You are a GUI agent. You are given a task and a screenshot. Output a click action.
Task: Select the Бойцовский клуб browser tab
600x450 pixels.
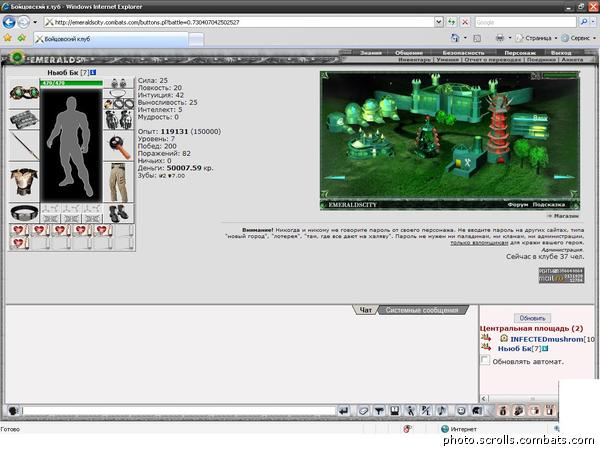[111, 39]
